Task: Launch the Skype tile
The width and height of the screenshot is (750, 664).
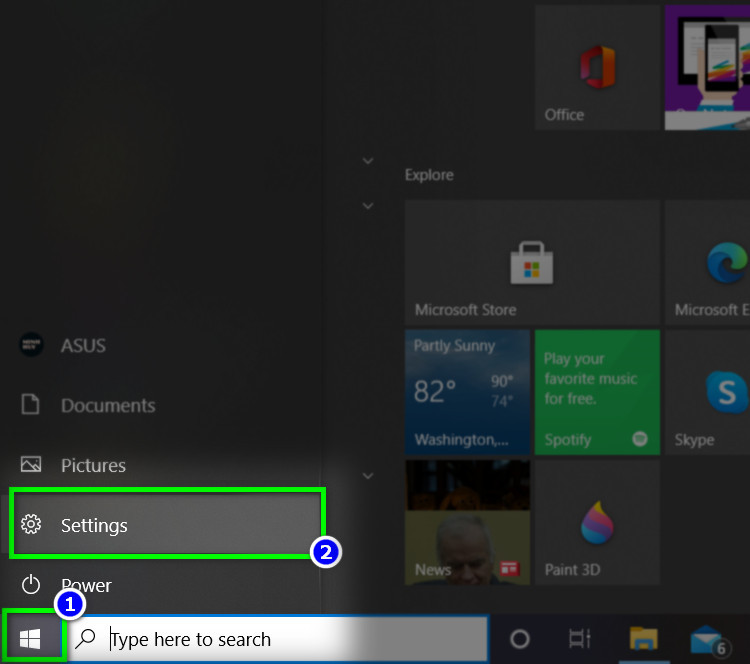Action: [707, 392]
